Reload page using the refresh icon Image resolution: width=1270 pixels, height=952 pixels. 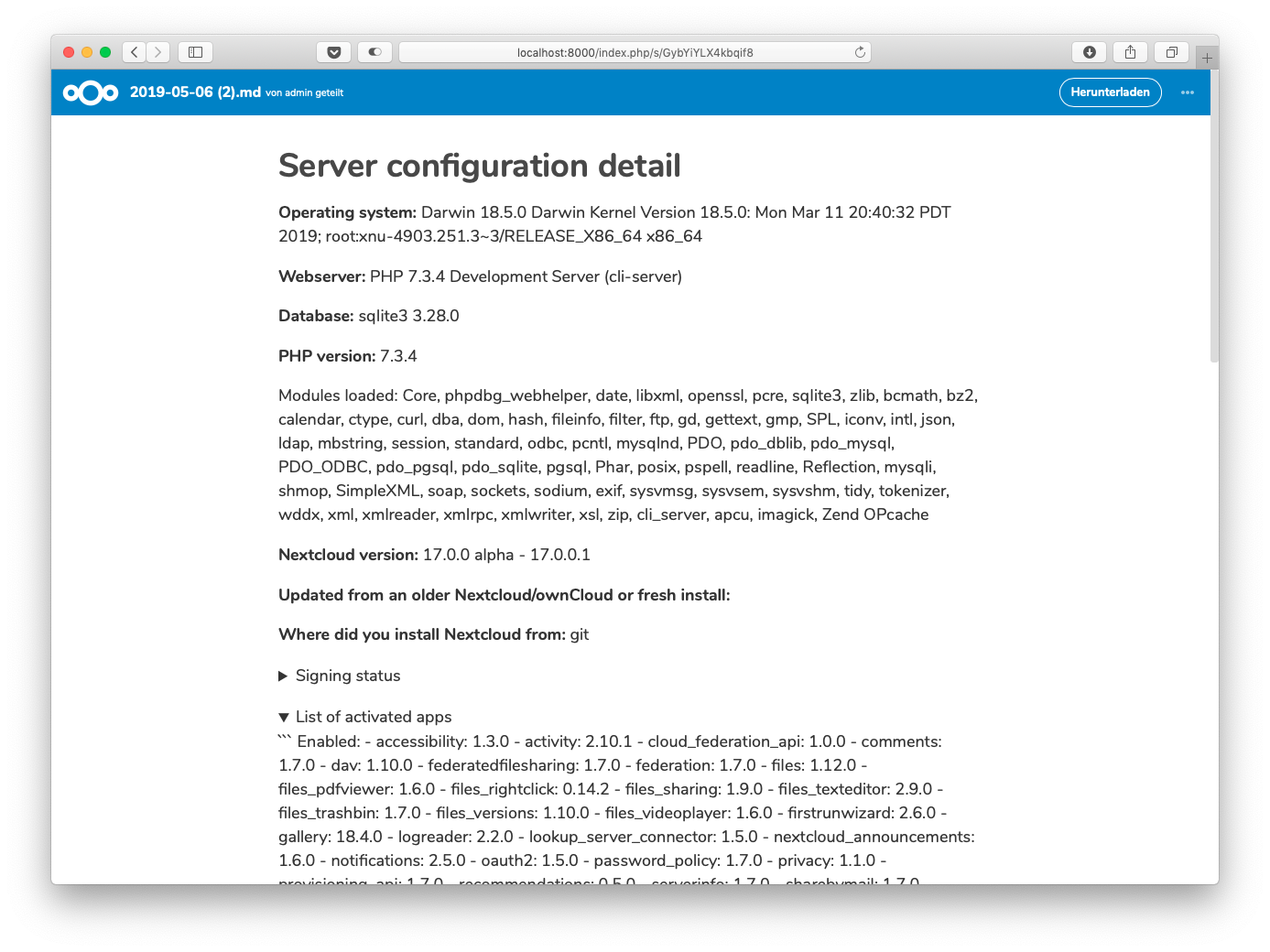860,52
